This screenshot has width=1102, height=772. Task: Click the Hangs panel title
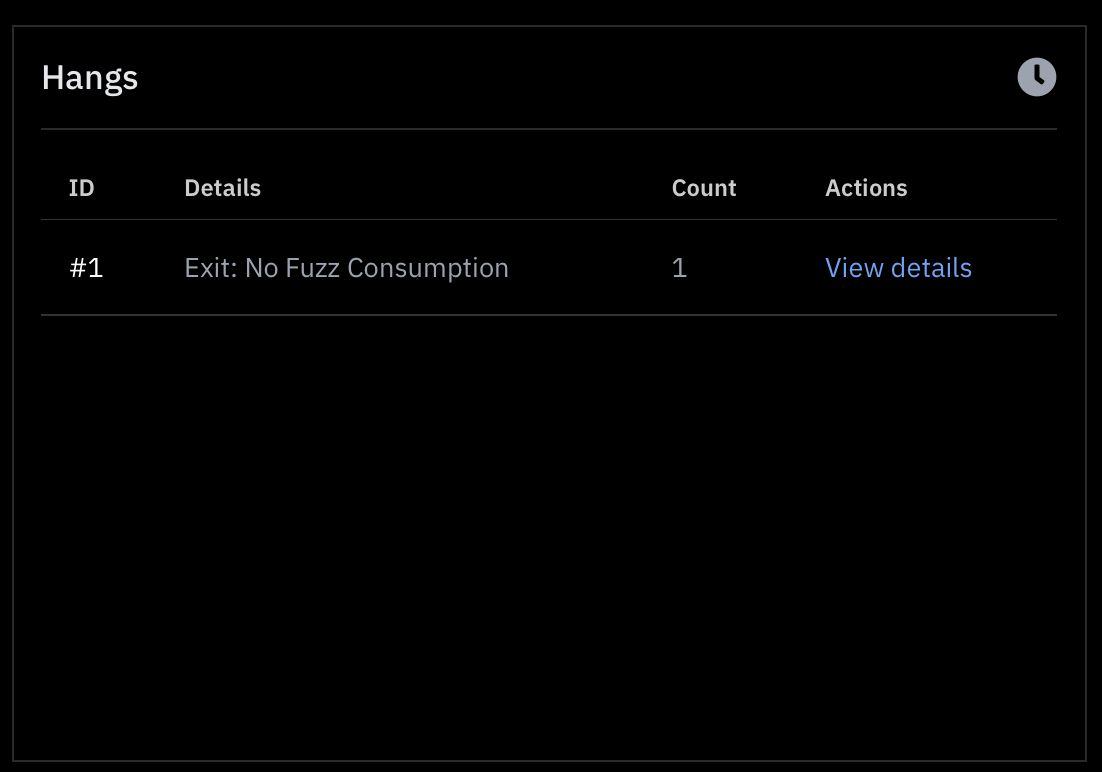point(89,77)
